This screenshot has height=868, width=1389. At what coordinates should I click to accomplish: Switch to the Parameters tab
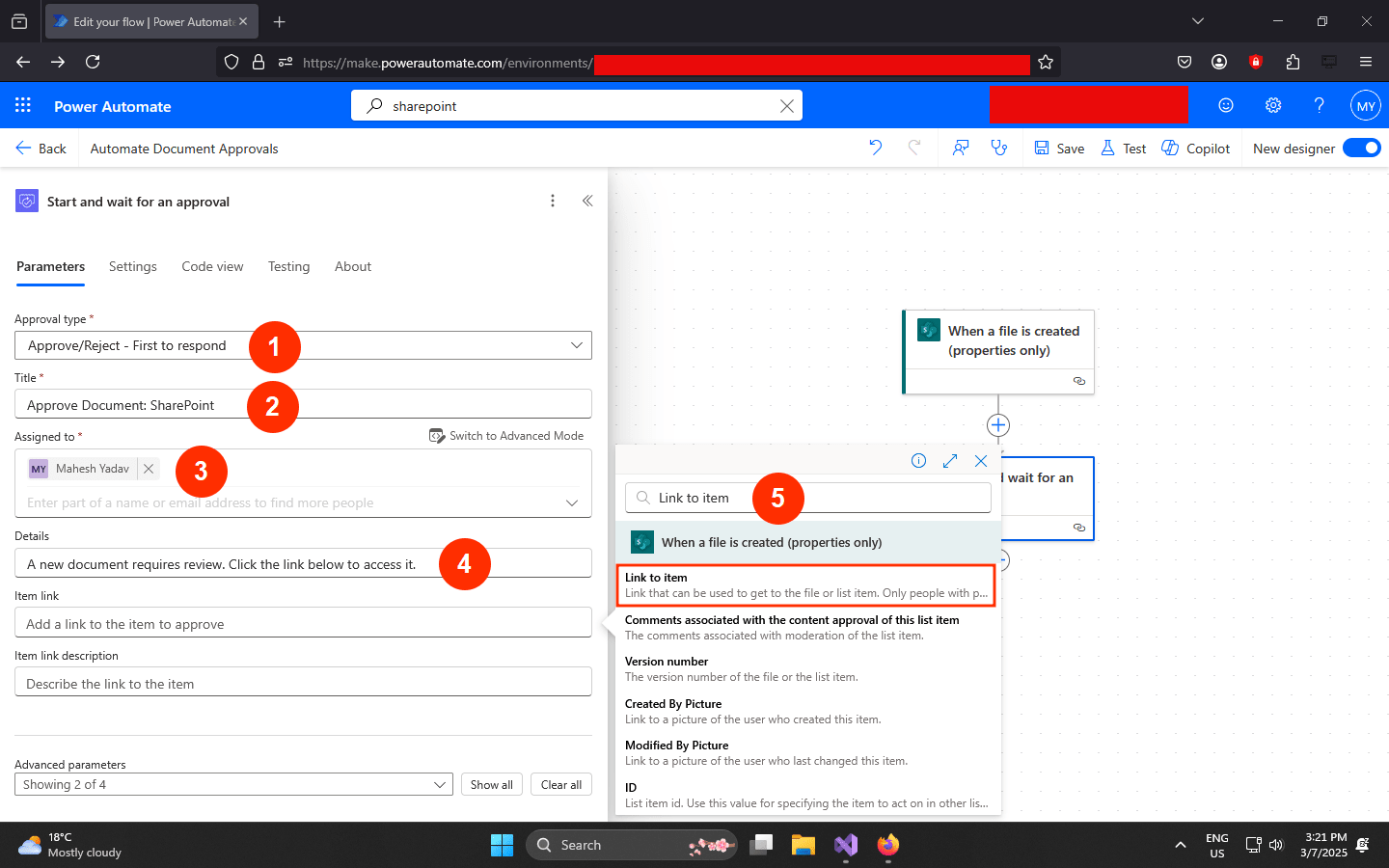tap(50, 267)
